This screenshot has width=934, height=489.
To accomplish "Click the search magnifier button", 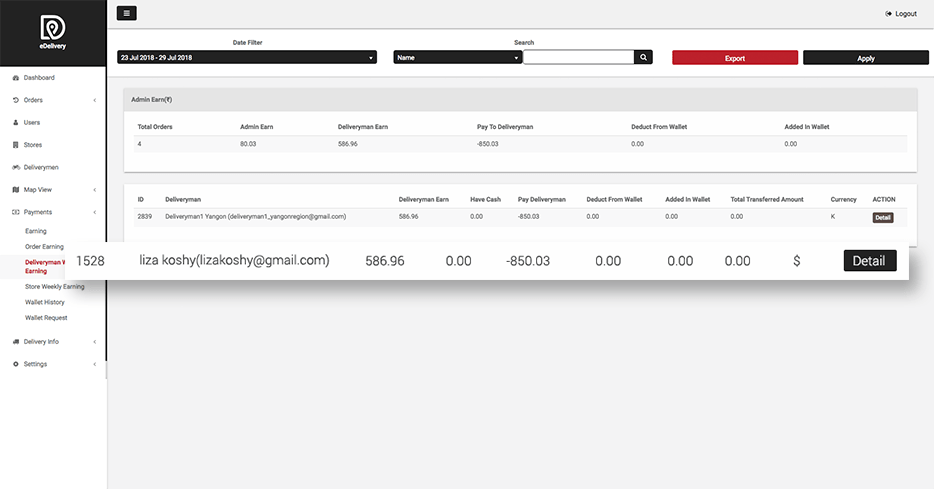I will [x=643, y=57].
